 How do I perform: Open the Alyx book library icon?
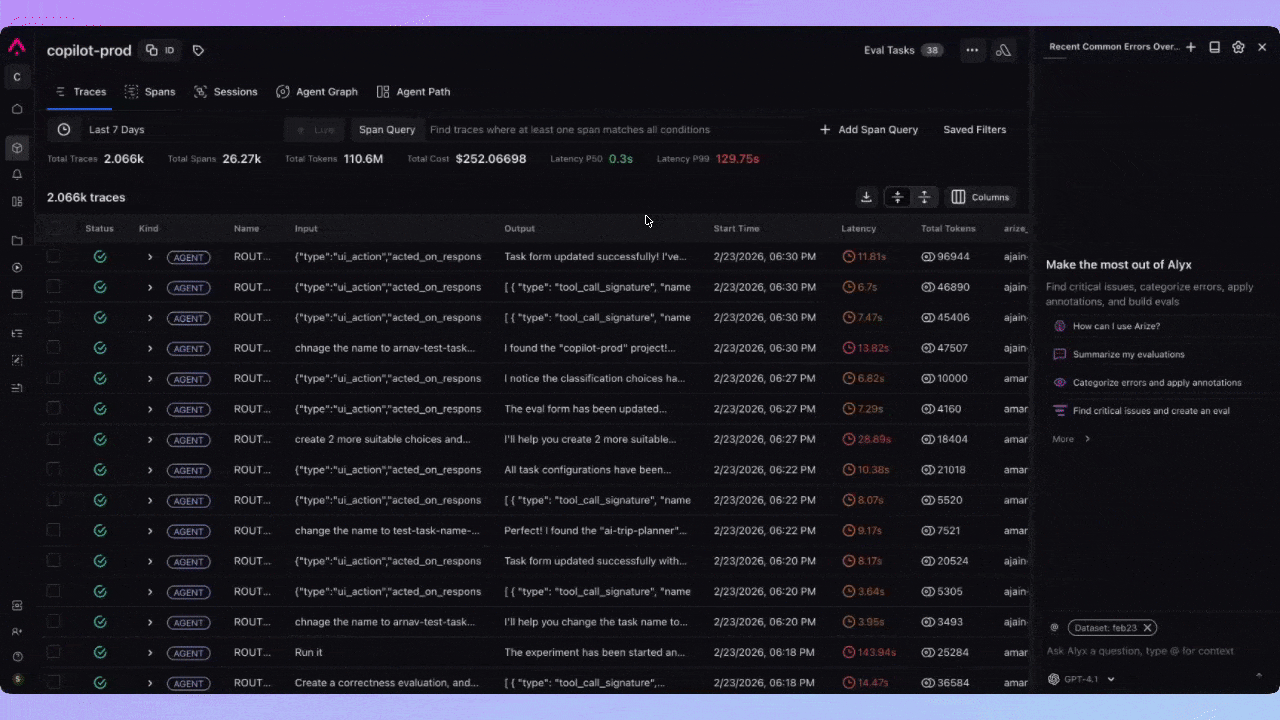(1214, 47)
